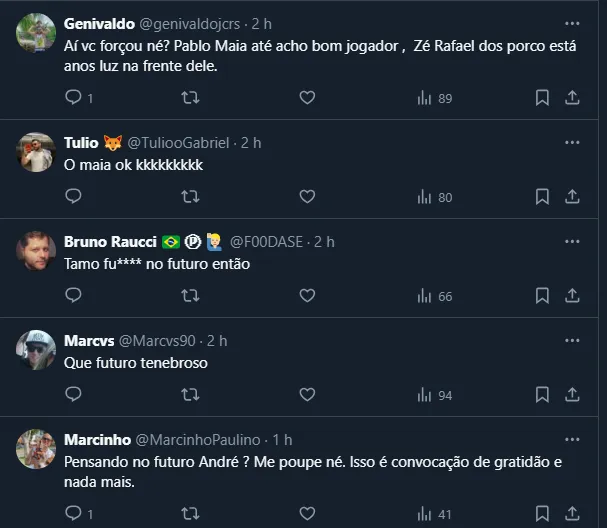This screenshot has height=528, width=607.
Task: Open more options for Genivaldo's tweet
Action: 572,22
